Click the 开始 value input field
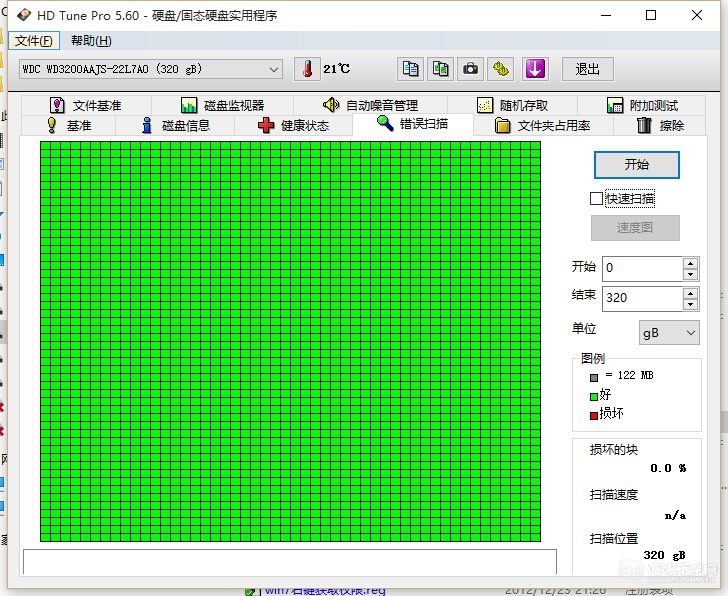Screen dimensions: 728x596 643,268
